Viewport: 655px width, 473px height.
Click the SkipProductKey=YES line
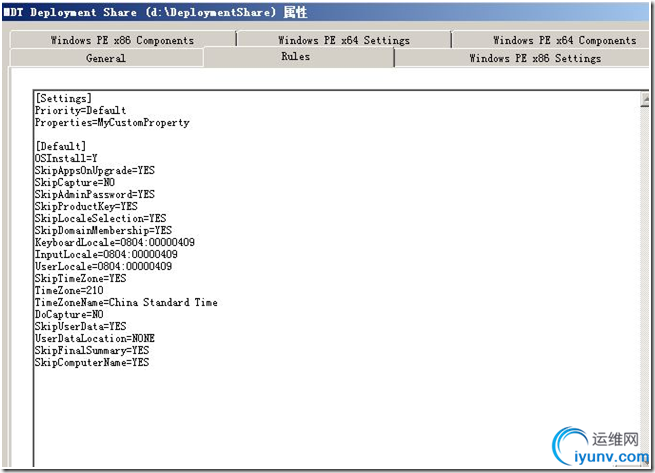[x=86, y=206]
